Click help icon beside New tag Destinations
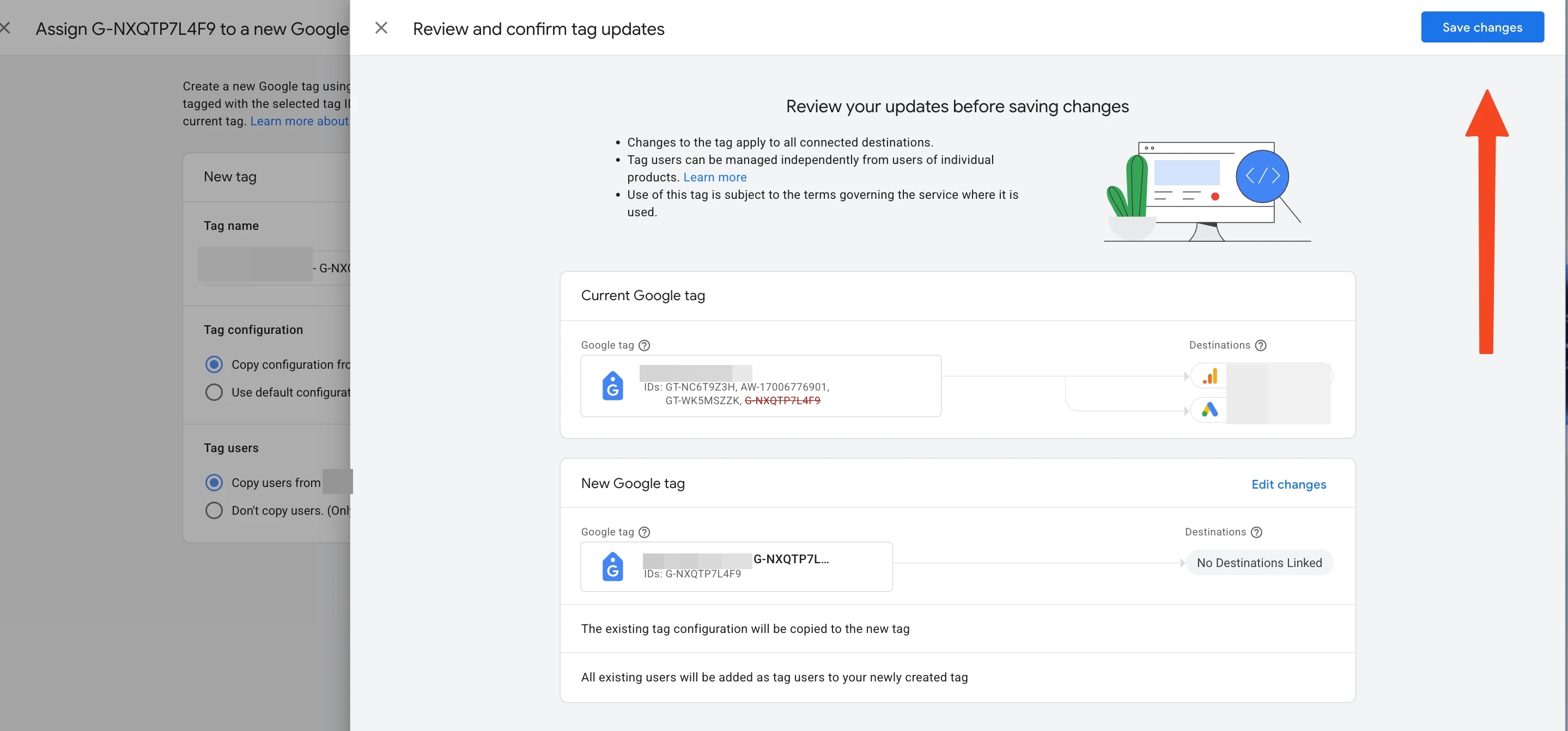Screen dimensions: 1568x731 pyautogui.click(x=1256, y=532)
